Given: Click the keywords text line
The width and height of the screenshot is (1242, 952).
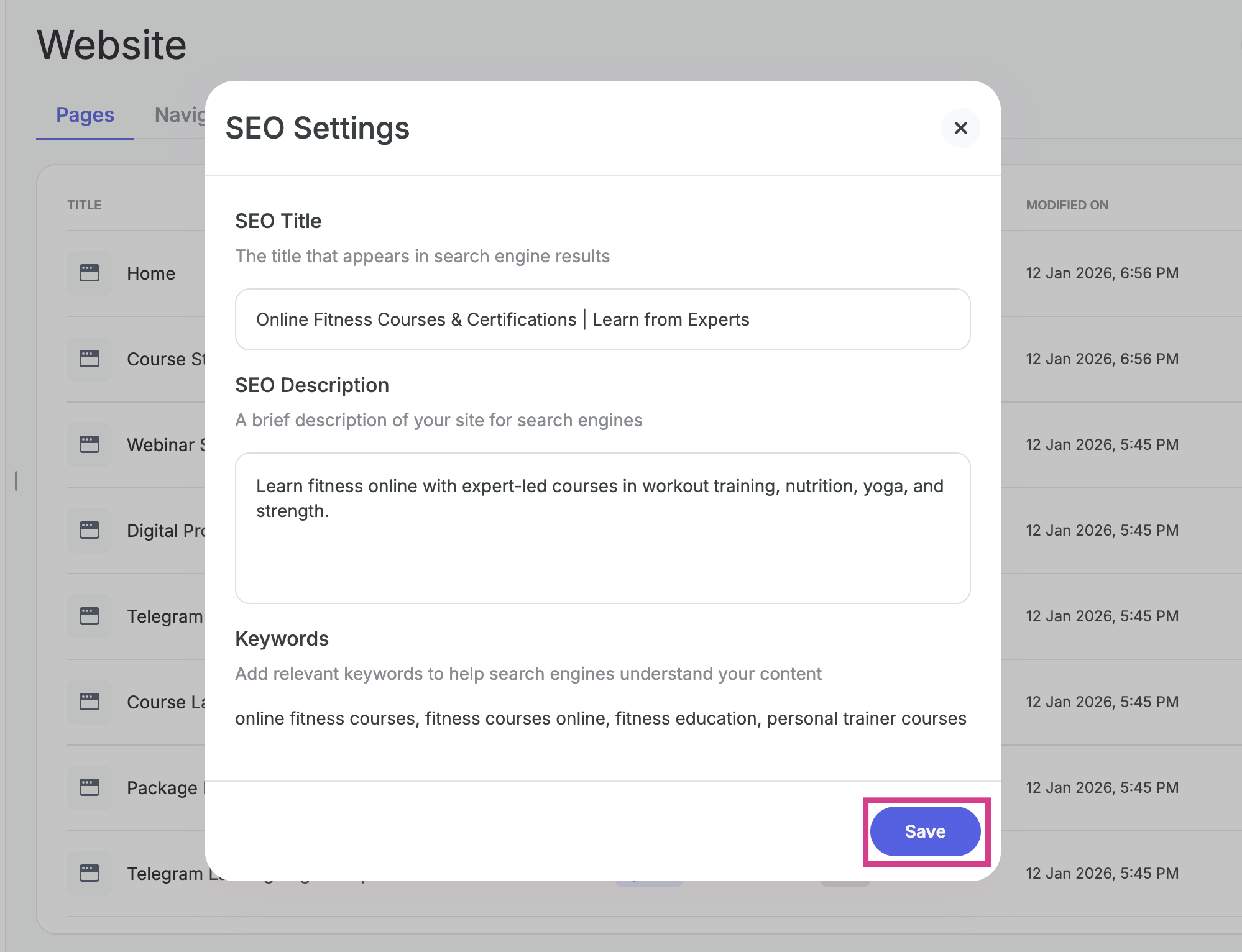Looking at the screenshot, I should 600,718.
